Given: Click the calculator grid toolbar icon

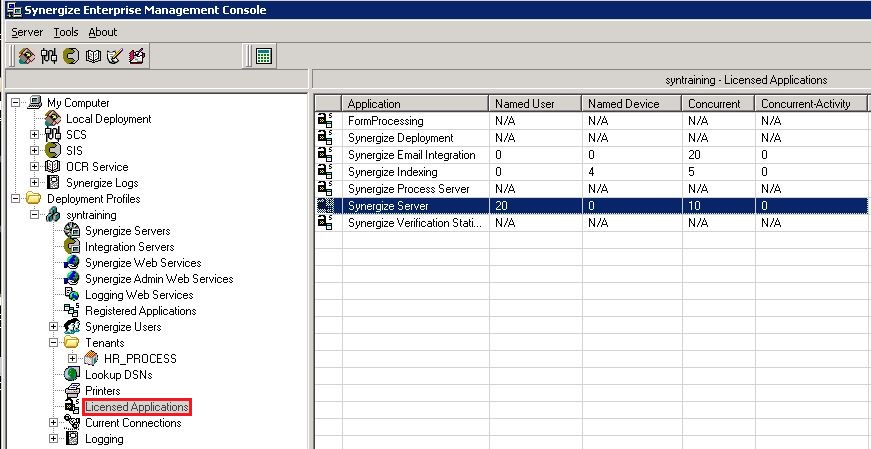Looking at the screenshot, I should [x=264, y=56].
